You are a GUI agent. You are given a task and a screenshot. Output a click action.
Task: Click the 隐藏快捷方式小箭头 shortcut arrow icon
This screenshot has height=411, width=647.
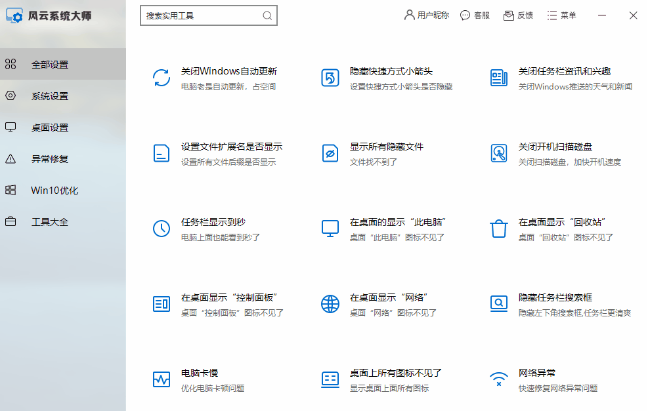330,78
